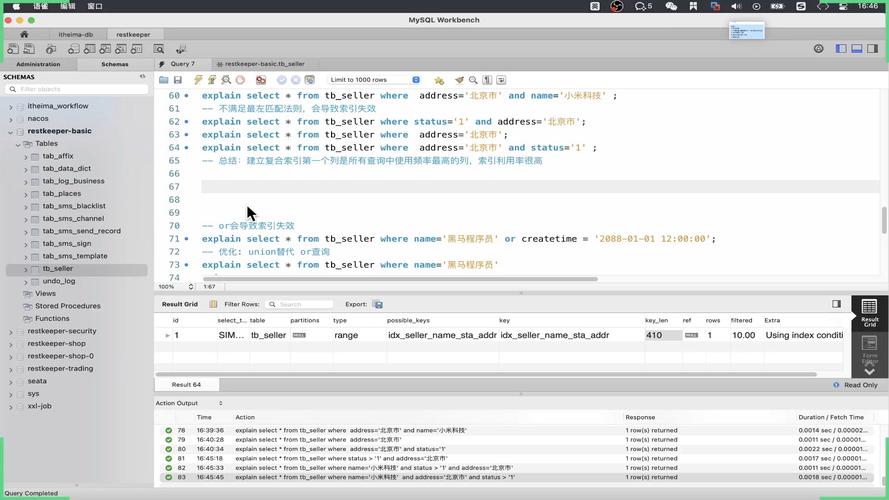Open the Administration sidebar tab
The width and height of the screenshot is (889, 500).
point(38,64)
